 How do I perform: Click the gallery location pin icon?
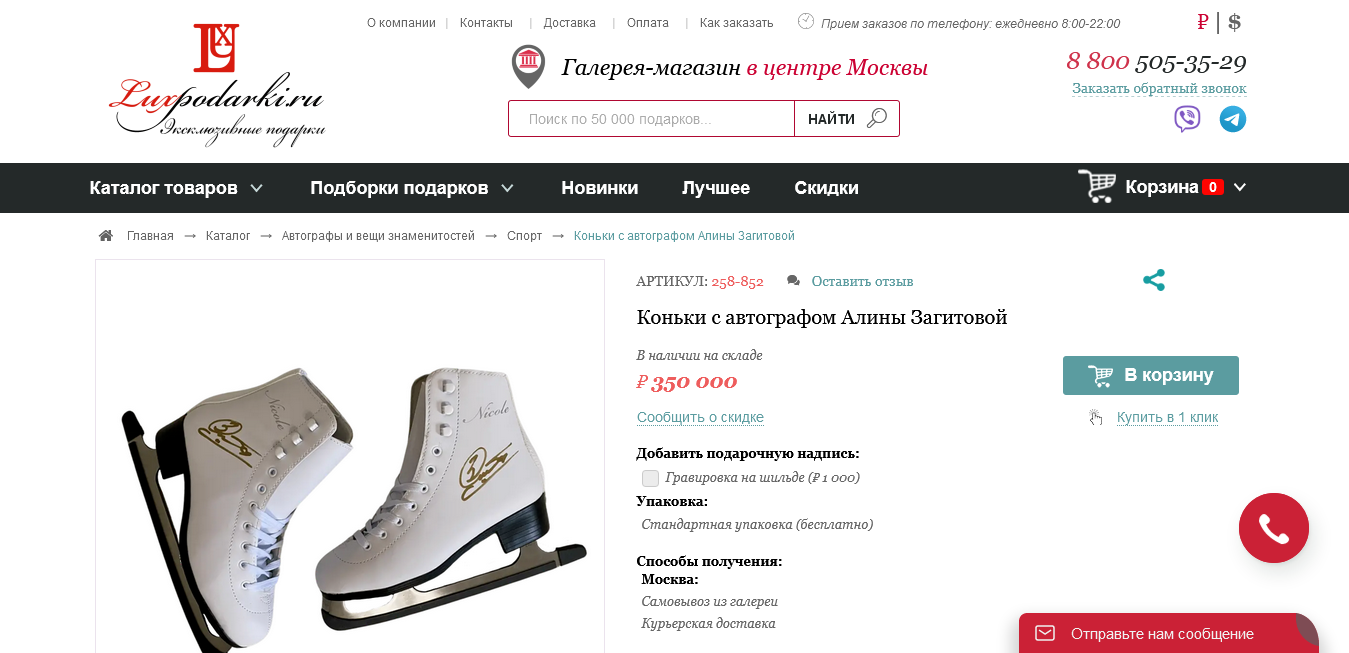point(528,66)
